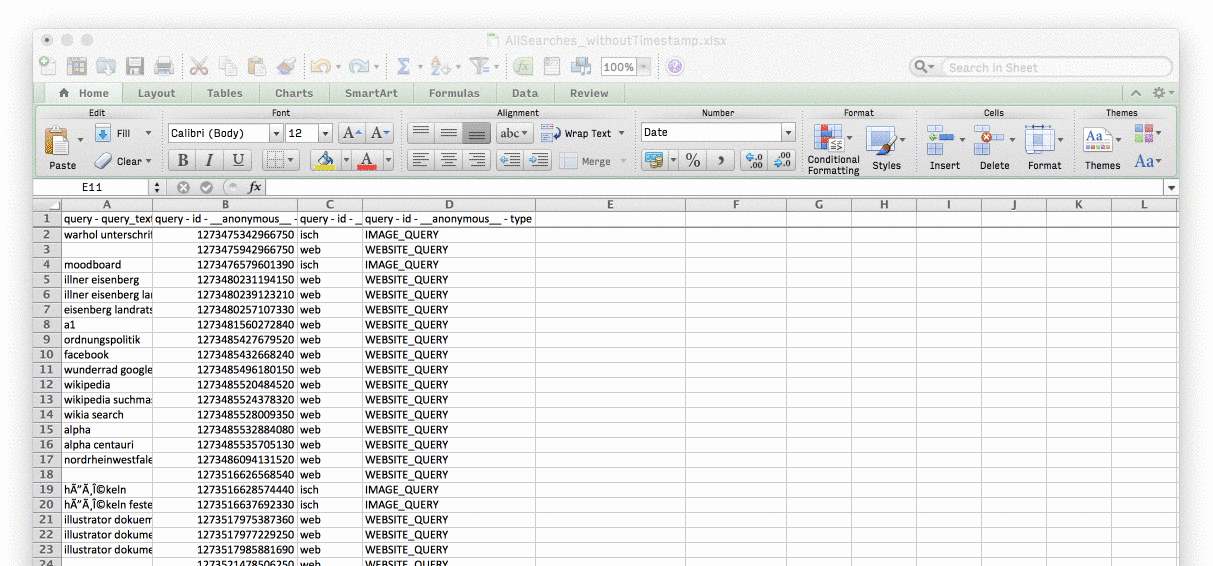Click the Format Painter brush icon
Image resolution: width=1213 pixels, height=566 pixels.
click(x=287, y=67)
